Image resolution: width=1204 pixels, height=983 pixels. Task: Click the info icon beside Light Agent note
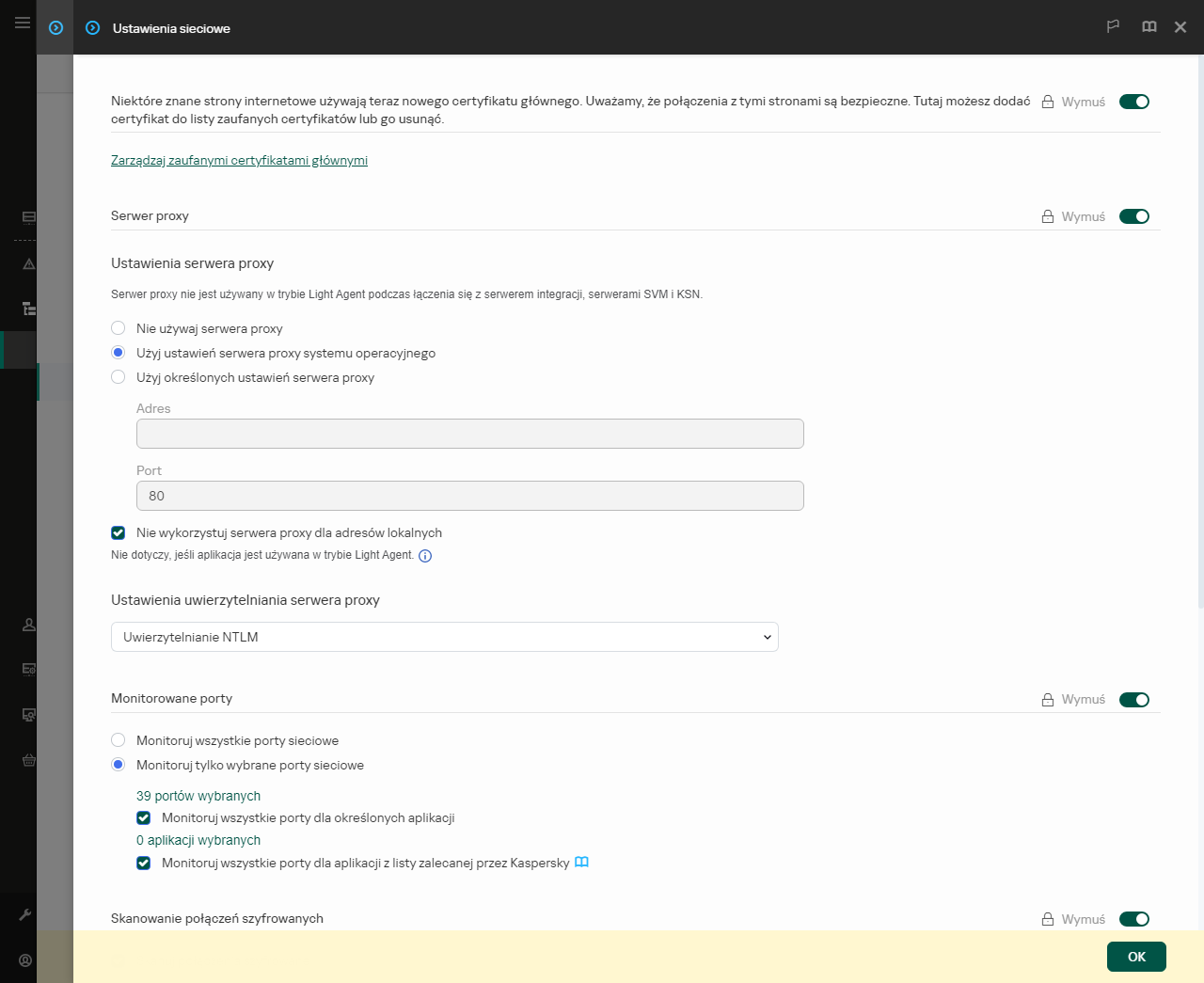point(424,556)
